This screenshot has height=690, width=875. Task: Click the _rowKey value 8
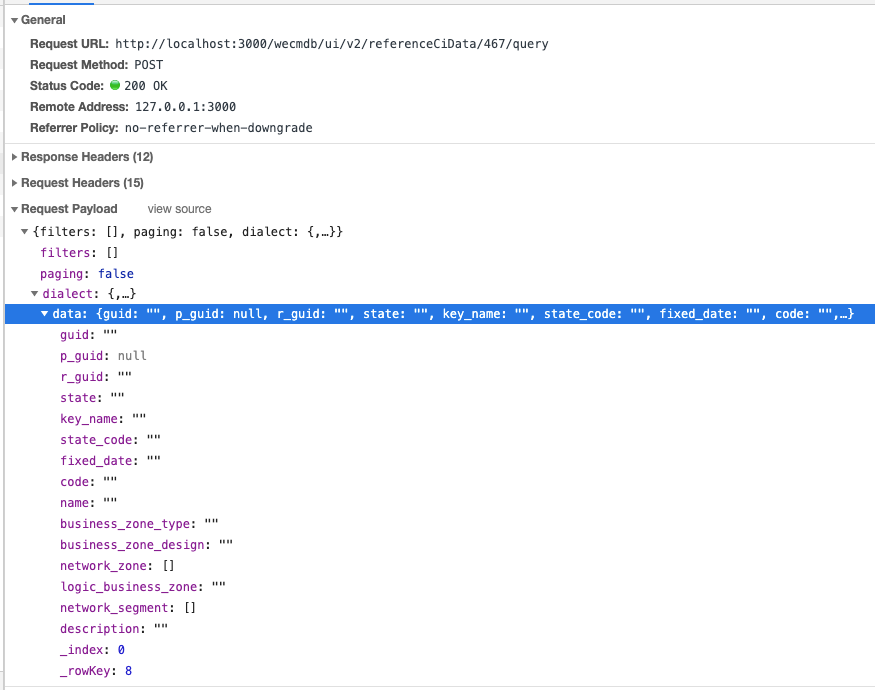point(127,670)
